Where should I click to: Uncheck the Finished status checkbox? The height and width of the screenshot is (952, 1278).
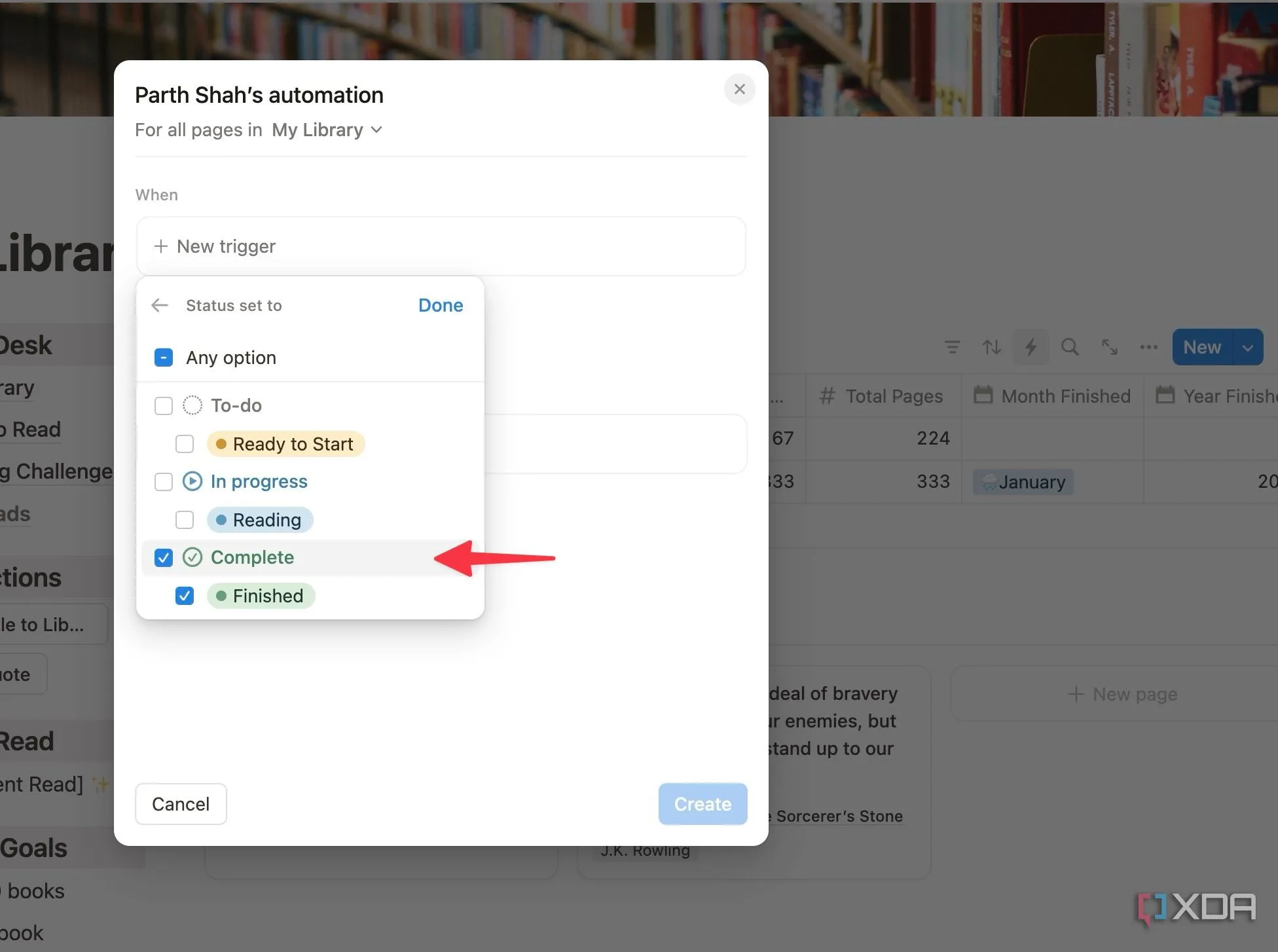pyautogui.click(x=185, y=596)
